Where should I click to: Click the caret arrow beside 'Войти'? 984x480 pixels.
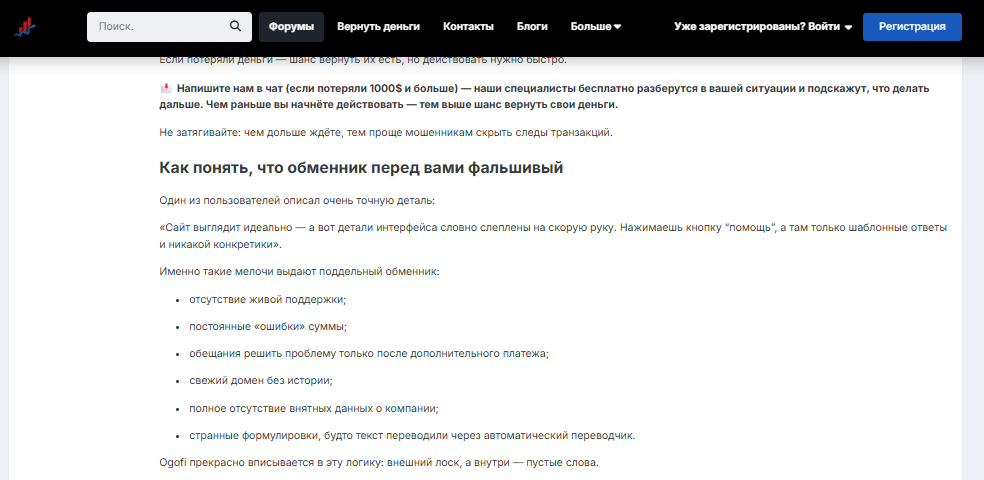tap(848, 28)
